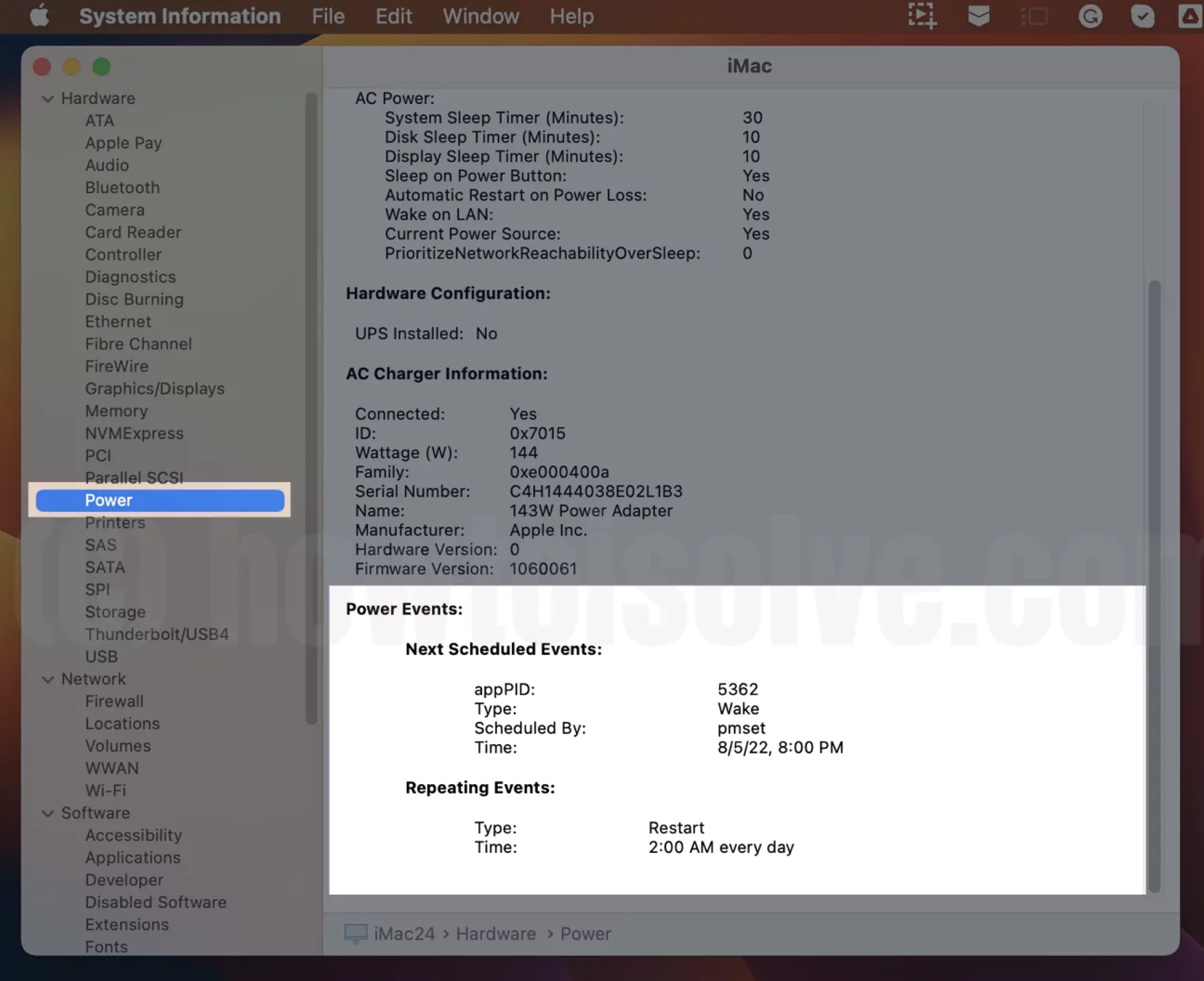
Task: Select Bluetooth in the sidebar
Action: pos(122,188)
